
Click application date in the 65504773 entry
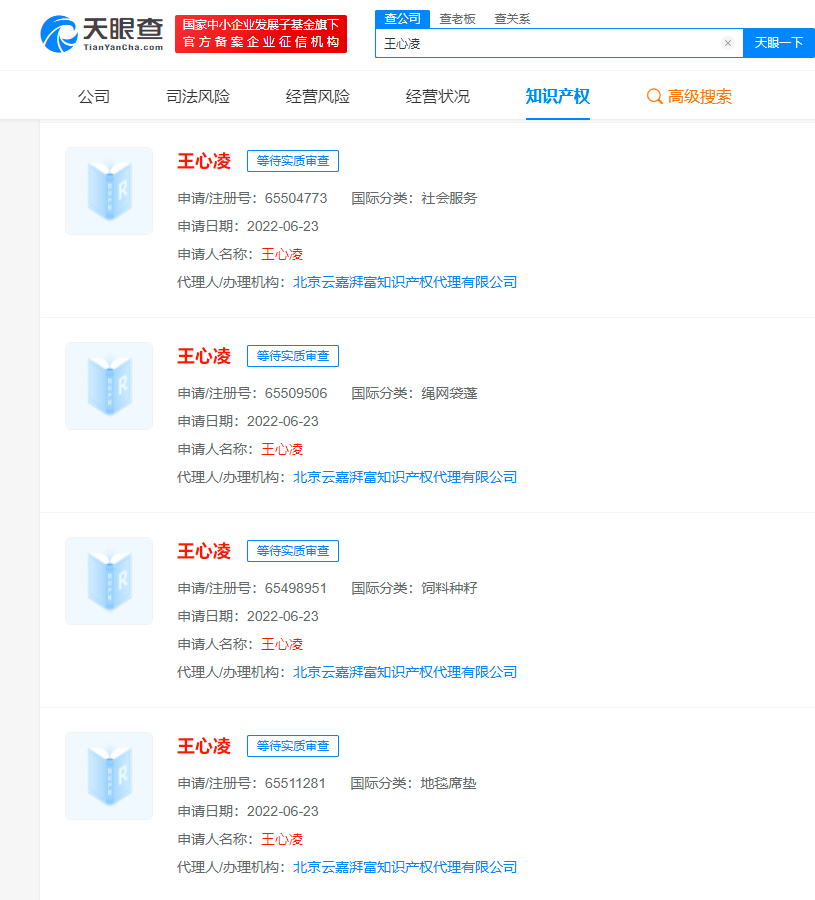(282, 227)
